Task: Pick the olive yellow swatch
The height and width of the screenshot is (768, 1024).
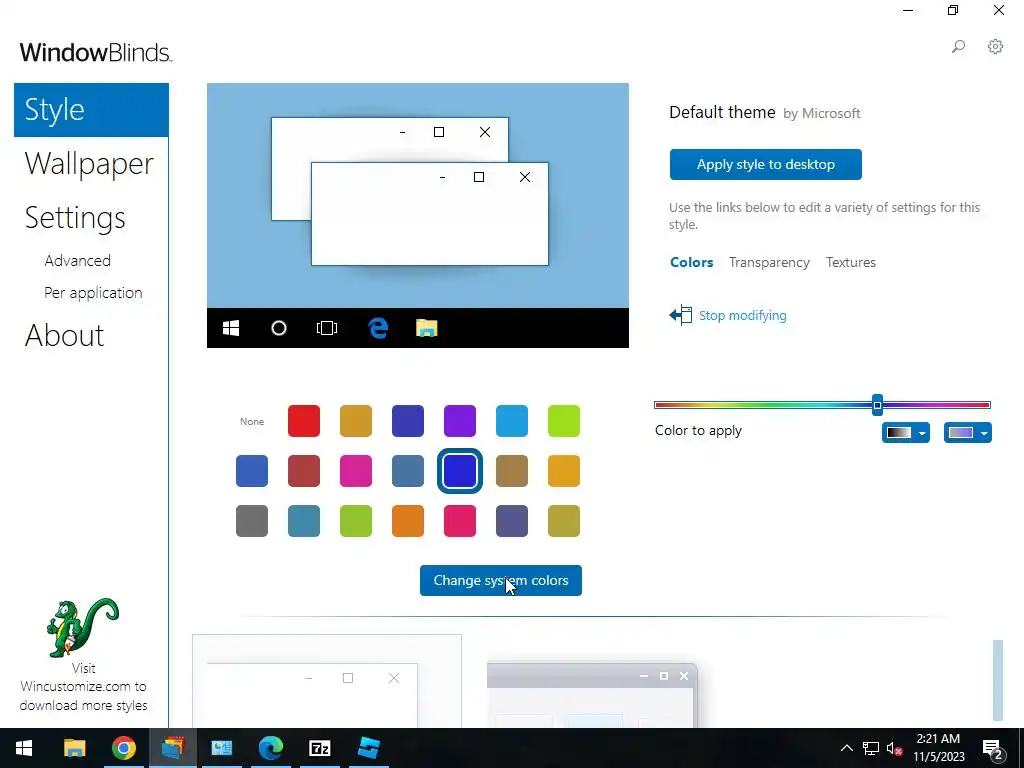Action: (x=564, y=521)
